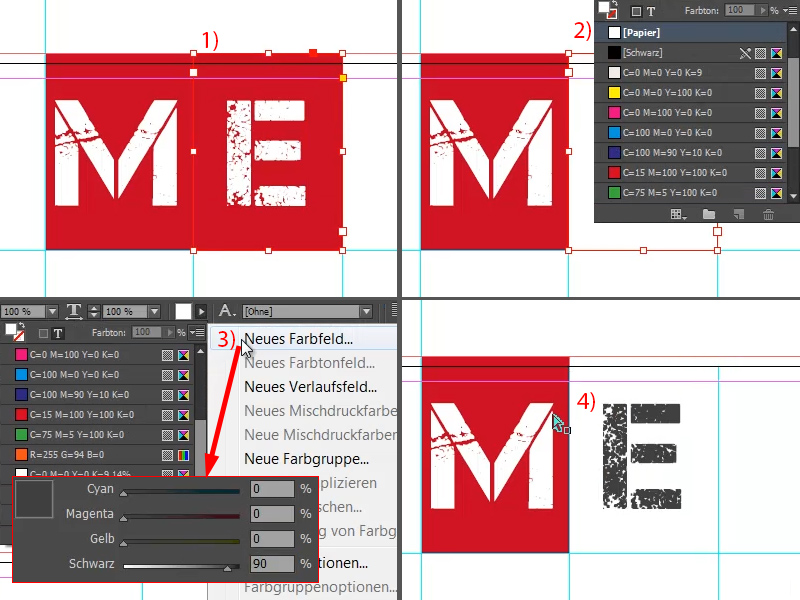Click the RGB mode icon on the R=255 G=94 B=0 row
800x600 pixels.
(x=183, y=455)
